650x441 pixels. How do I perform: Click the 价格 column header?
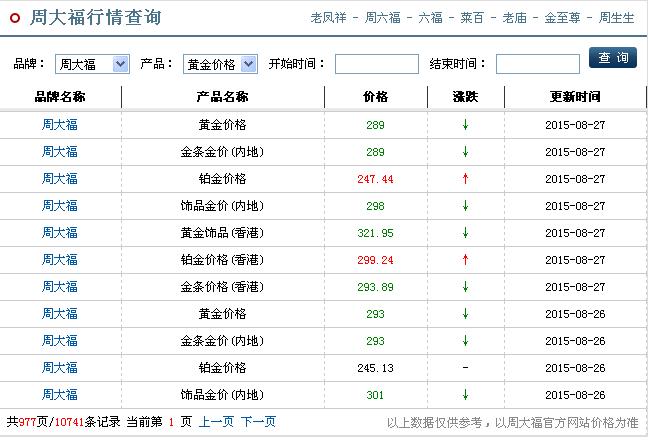375,97
